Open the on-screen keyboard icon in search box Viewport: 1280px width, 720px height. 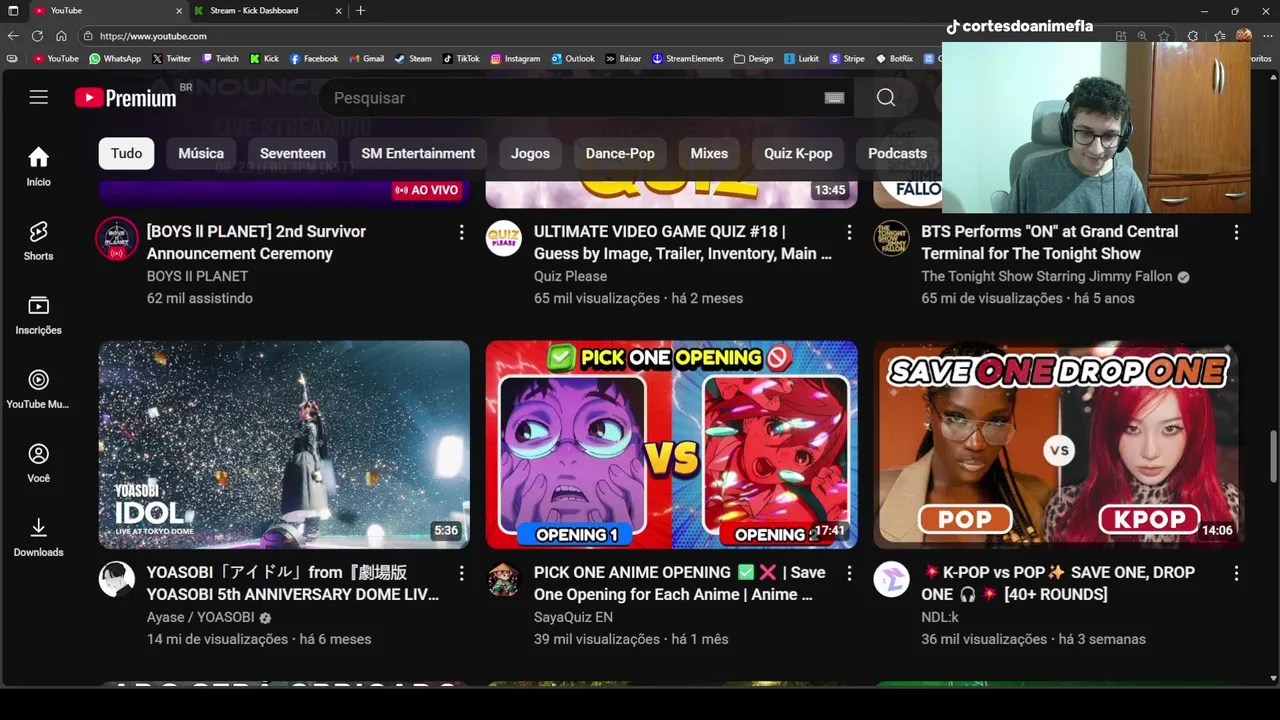(834, 98)
